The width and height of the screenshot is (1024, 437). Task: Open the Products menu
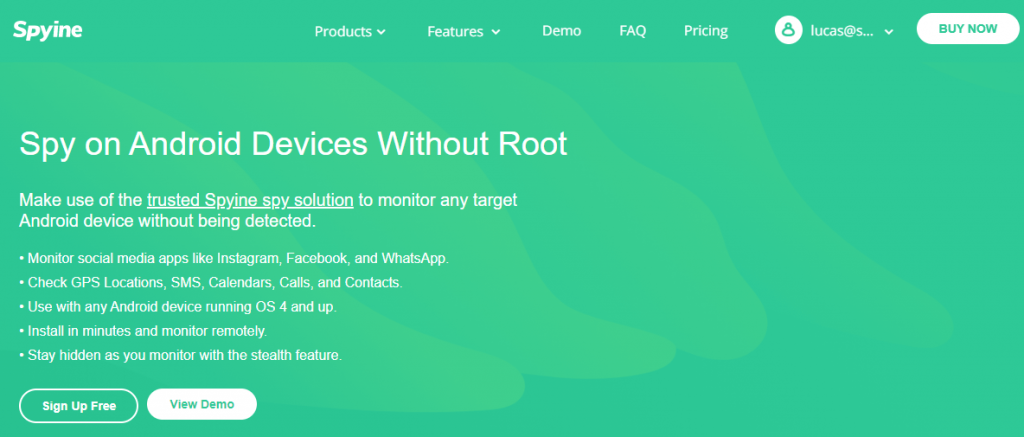[343, 31]
